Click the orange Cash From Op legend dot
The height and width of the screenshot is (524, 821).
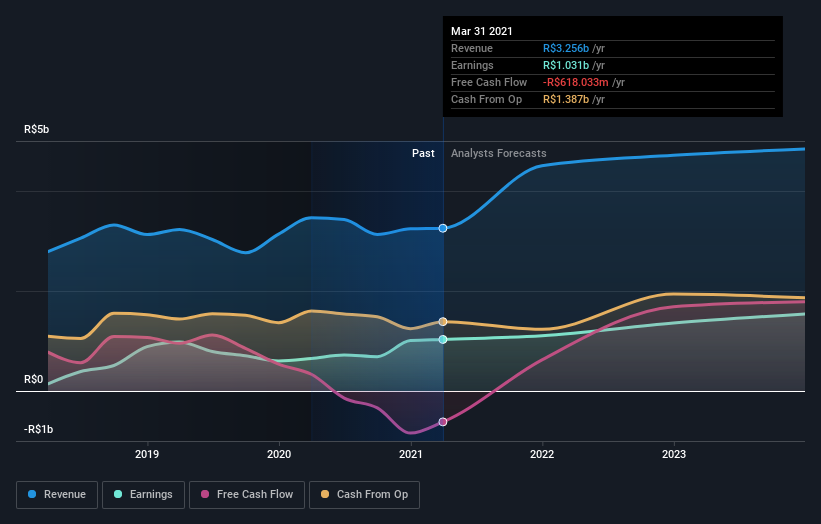click(325, 494)
